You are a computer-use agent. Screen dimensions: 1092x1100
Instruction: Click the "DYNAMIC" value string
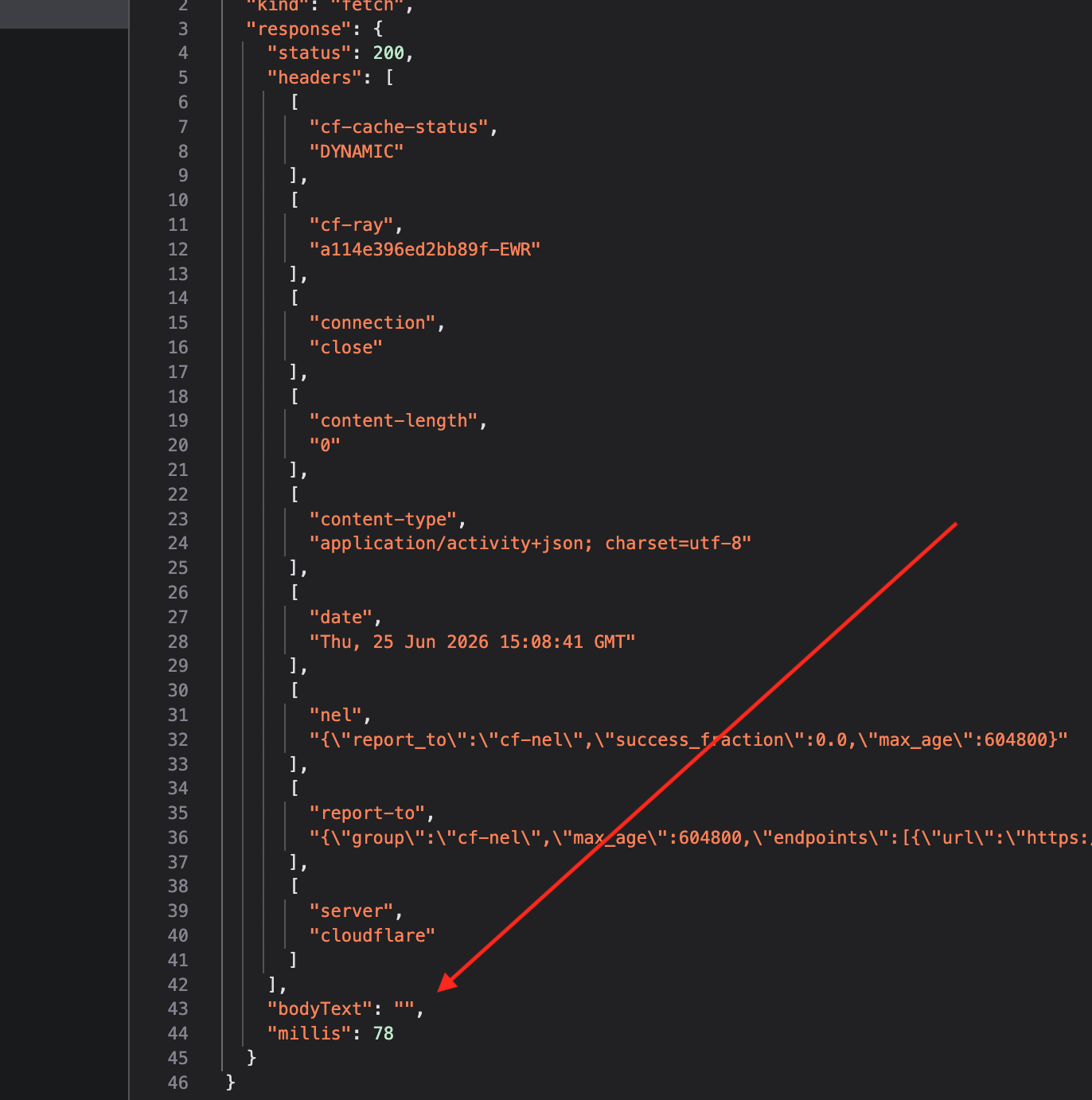tap(357, 151)
